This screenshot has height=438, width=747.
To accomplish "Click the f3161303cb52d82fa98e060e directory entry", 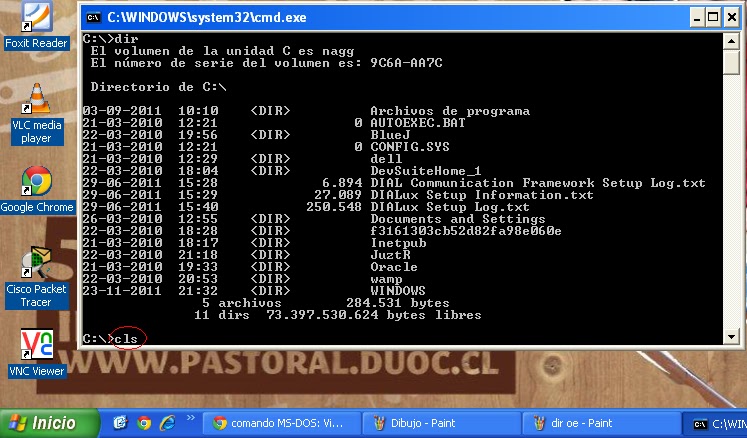I will [466, 231].
